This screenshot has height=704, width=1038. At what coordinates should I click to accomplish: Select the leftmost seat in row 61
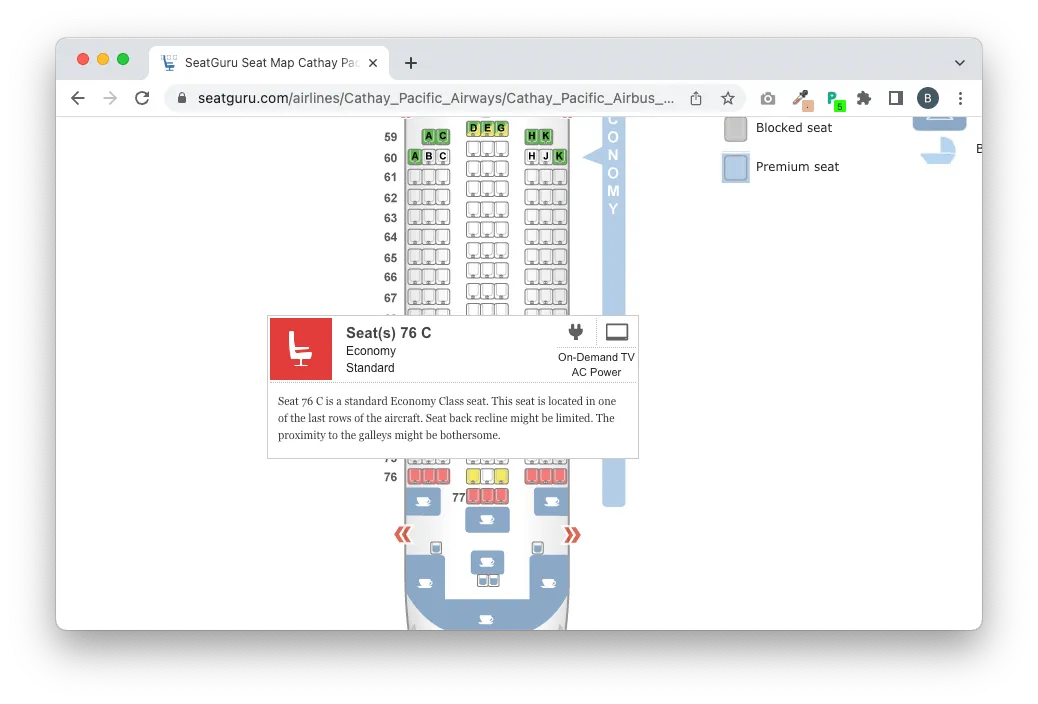tap(414, 177)
